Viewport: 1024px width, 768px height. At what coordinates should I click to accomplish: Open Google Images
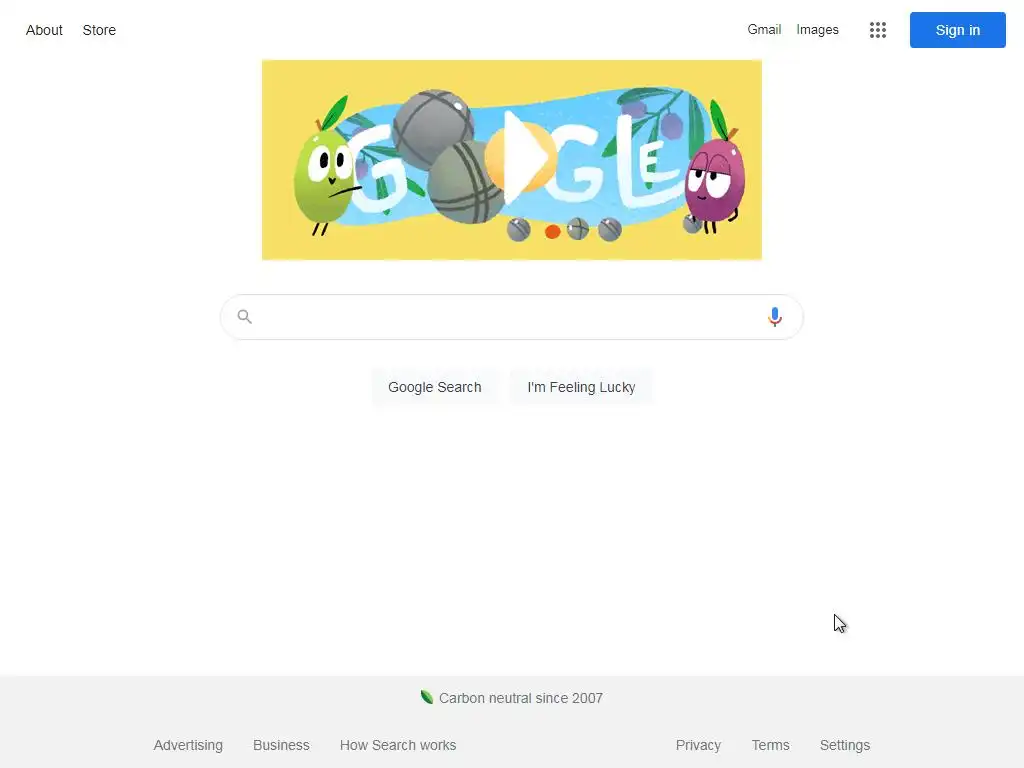tap(817, 29)
